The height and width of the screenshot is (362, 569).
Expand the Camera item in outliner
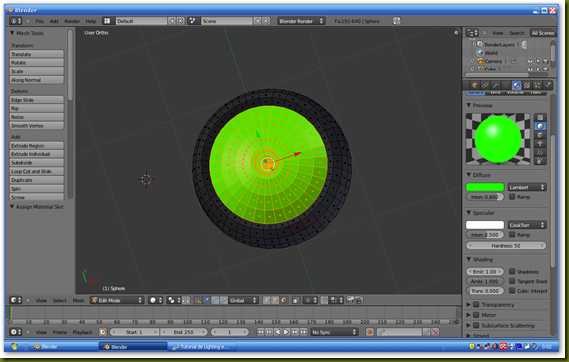(x=472, y=61)
